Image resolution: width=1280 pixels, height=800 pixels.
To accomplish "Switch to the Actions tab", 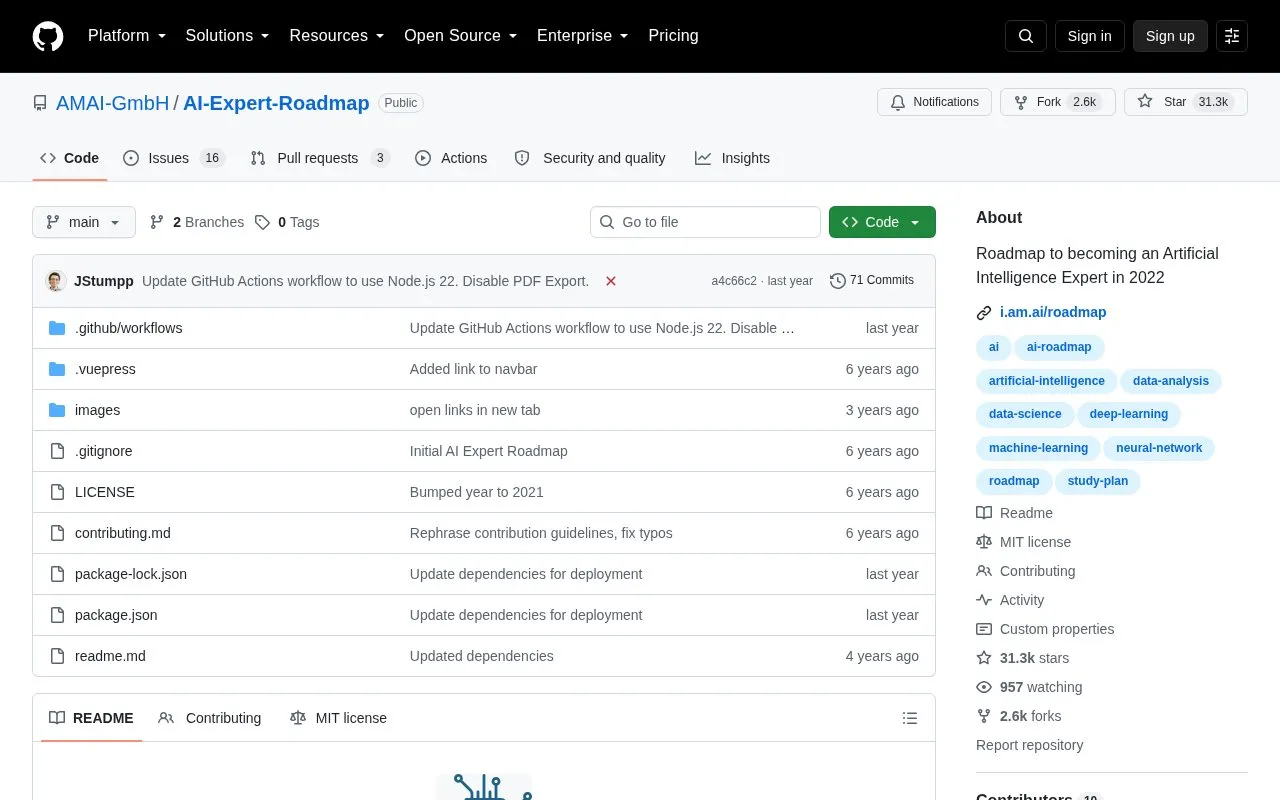I will (451, 158).
